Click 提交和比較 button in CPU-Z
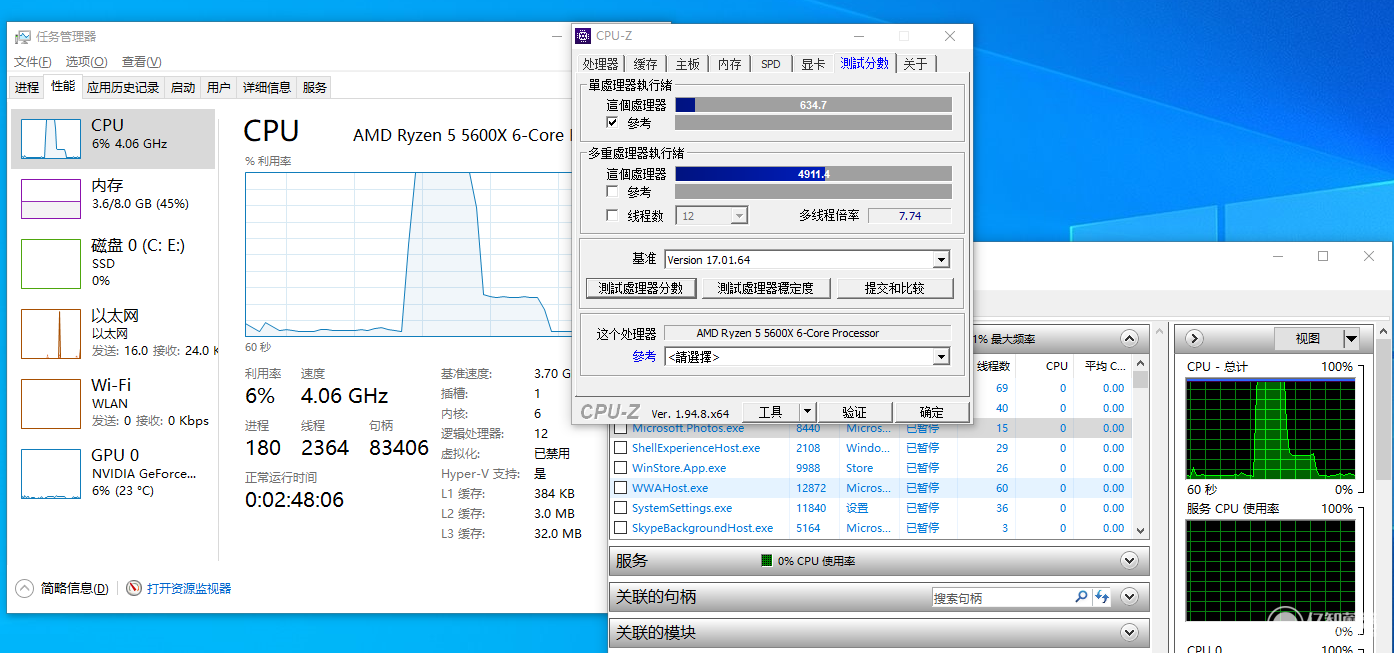Viewport: 1394px width, 653px height. (895, 288)
